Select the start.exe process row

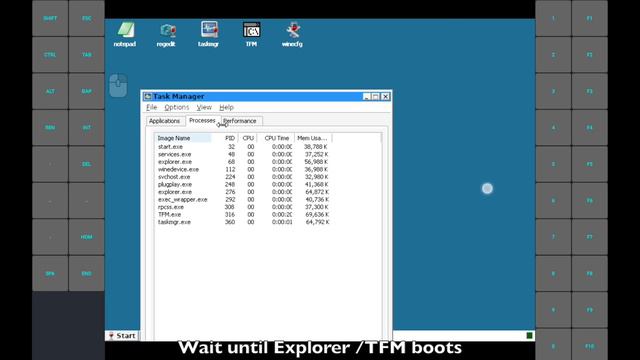(244, 147)
